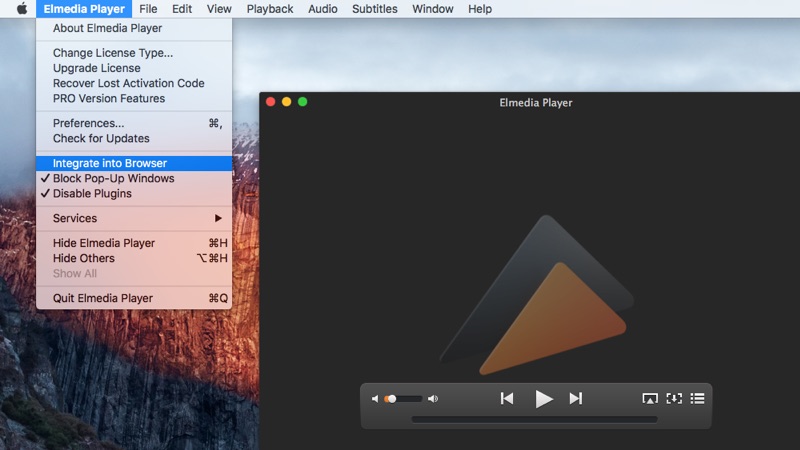The width and height of the screenshot is (800, 450).
Task: Open the Window menu
Action: (433, 9)
